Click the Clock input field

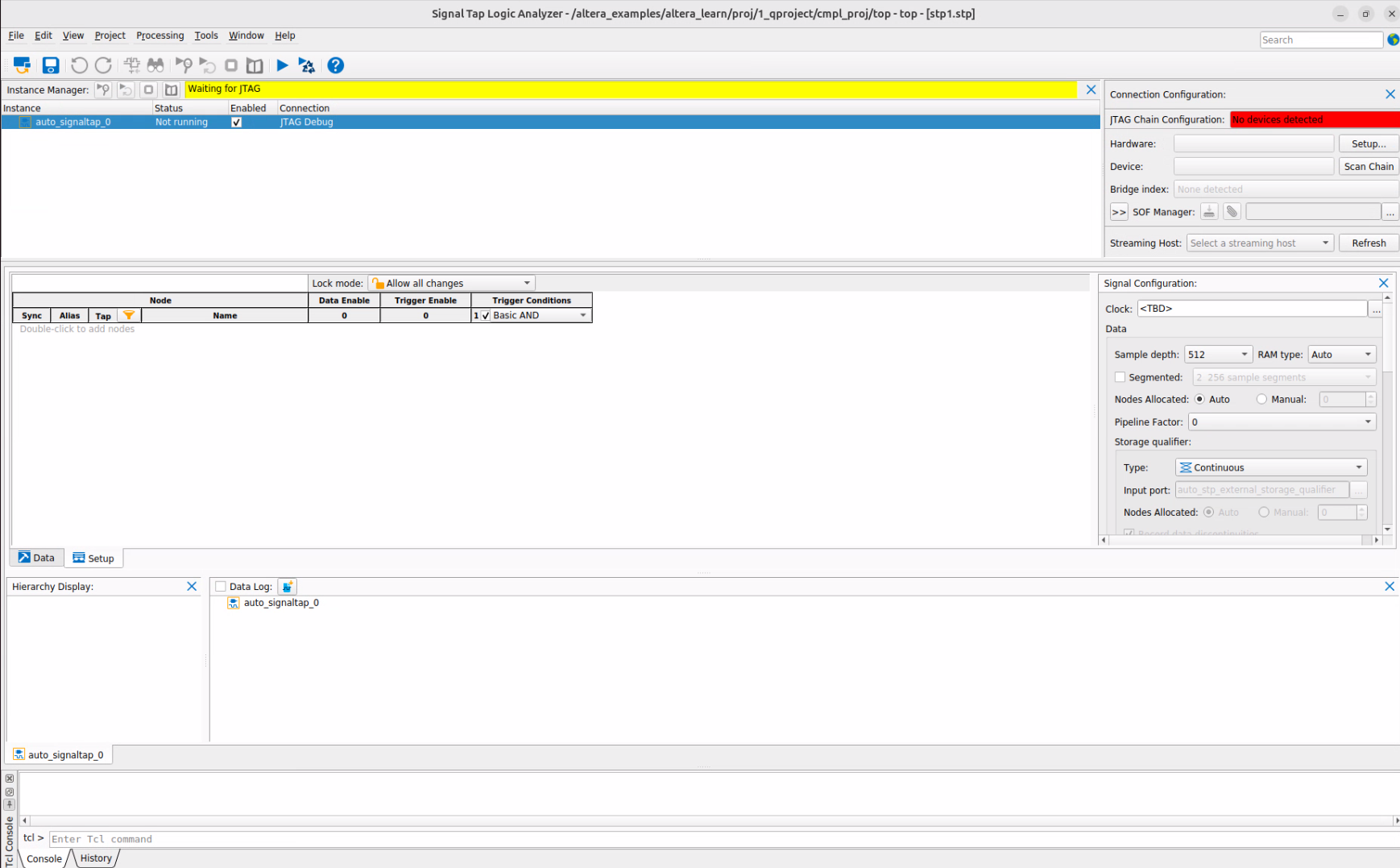click(x=1252, y=309)
